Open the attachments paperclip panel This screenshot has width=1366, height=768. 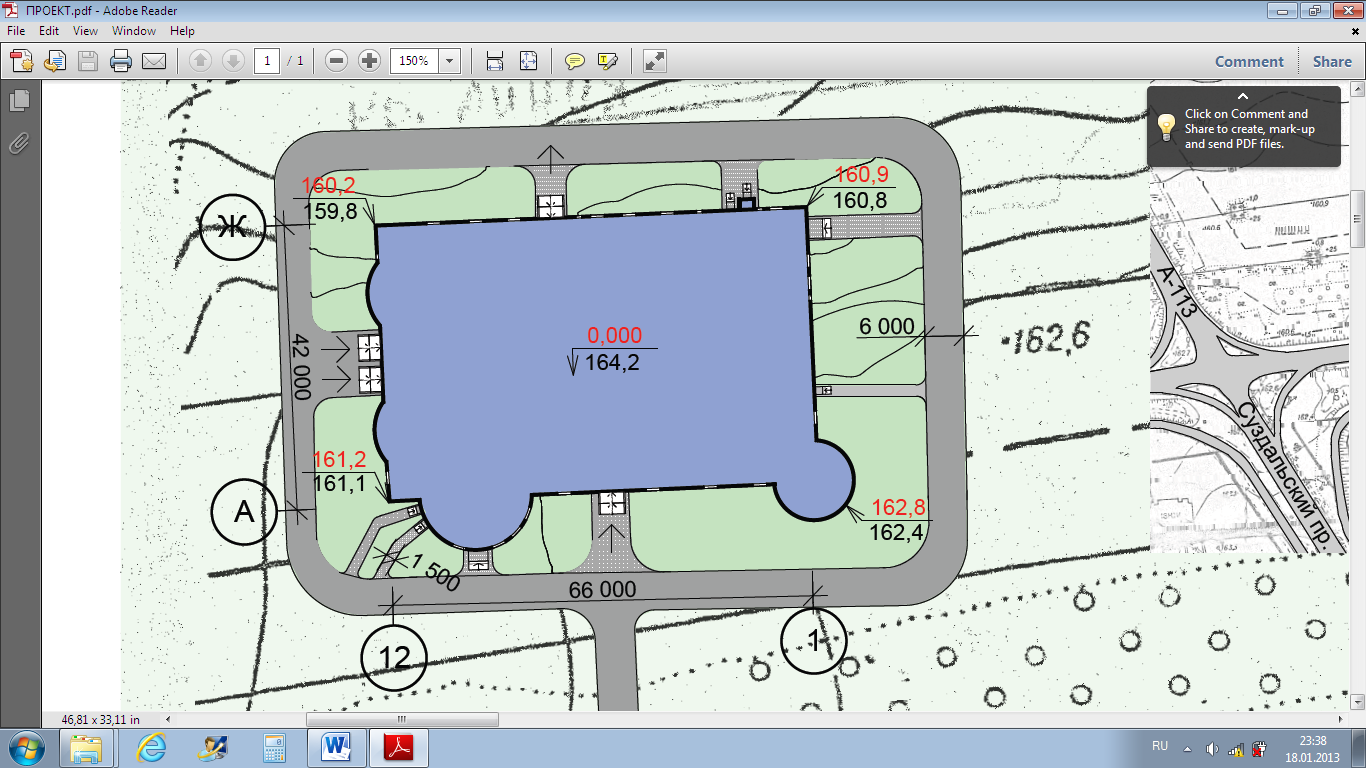coord(19,143)
